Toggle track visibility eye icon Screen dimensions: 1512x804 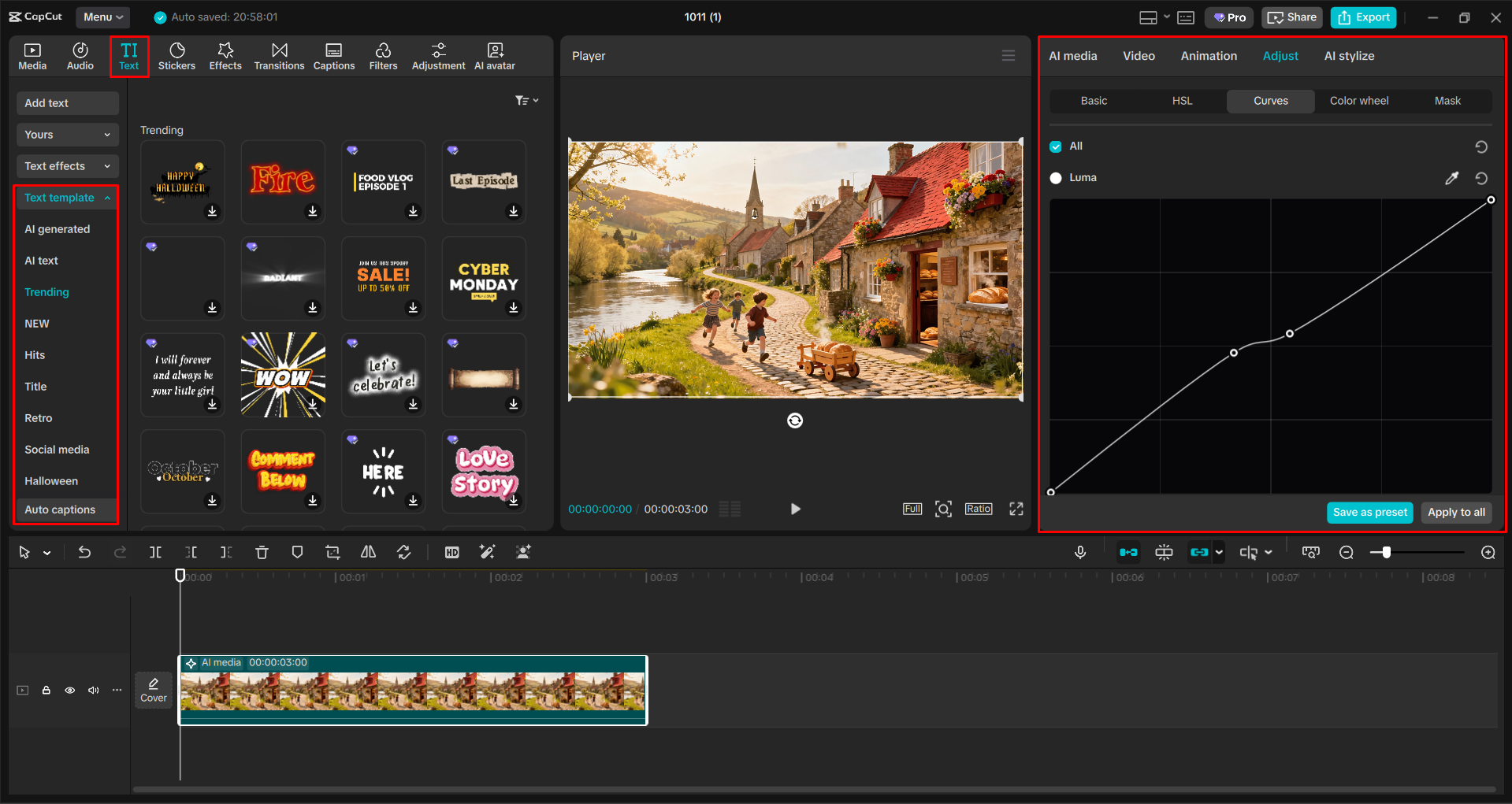tap(70, 691)
